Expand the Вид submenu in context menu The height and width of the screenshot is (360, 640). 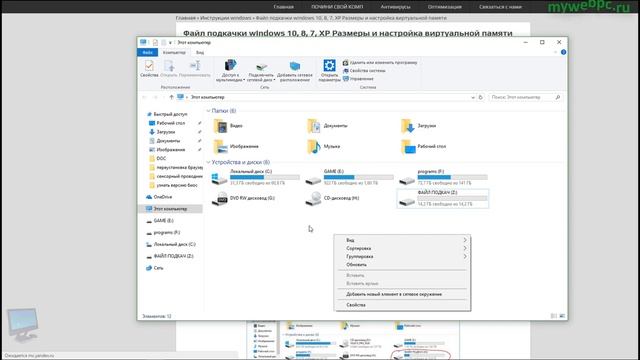(464, 240)
